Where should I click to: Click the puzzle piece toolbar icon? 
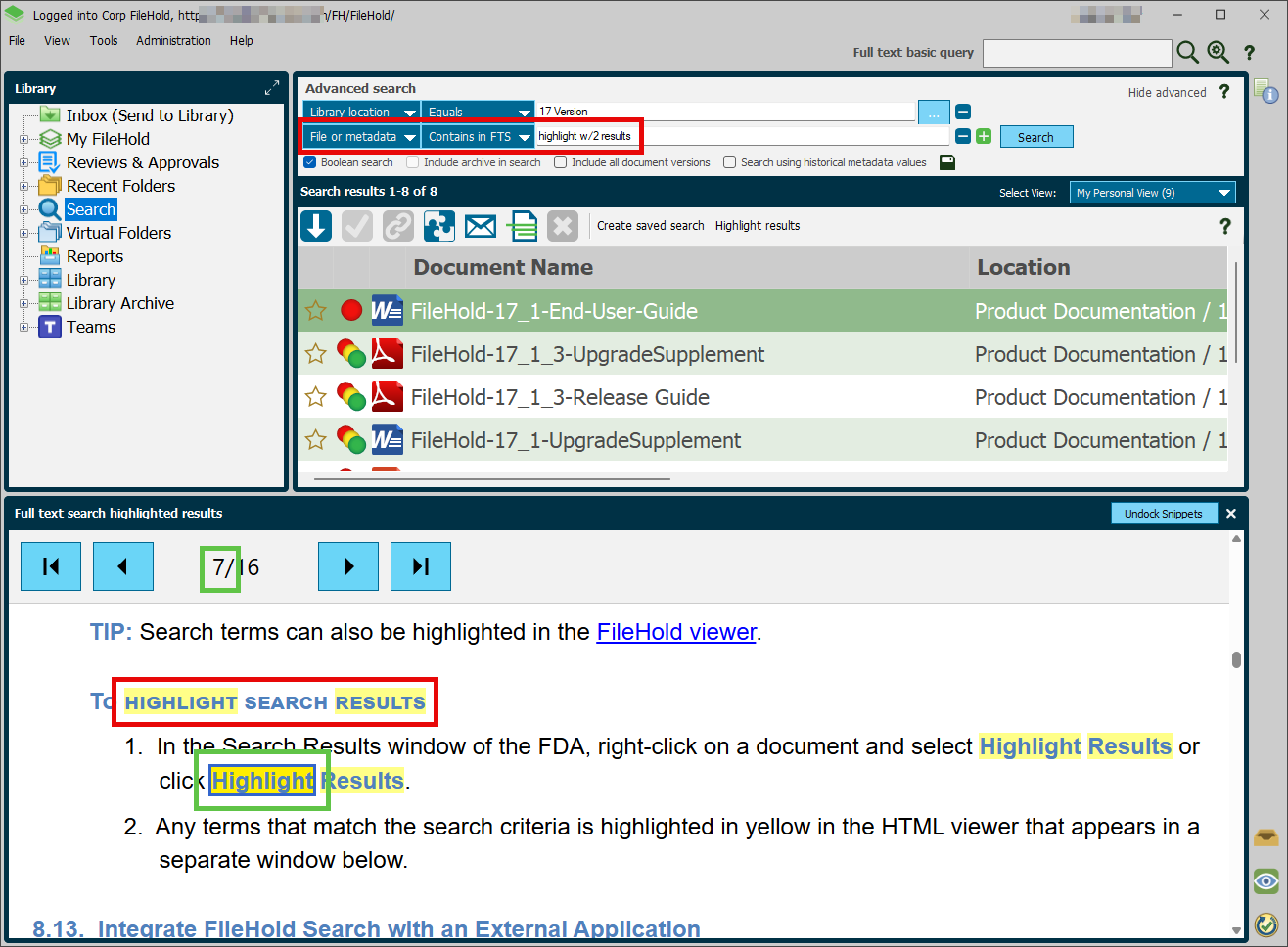coord(438,226)
